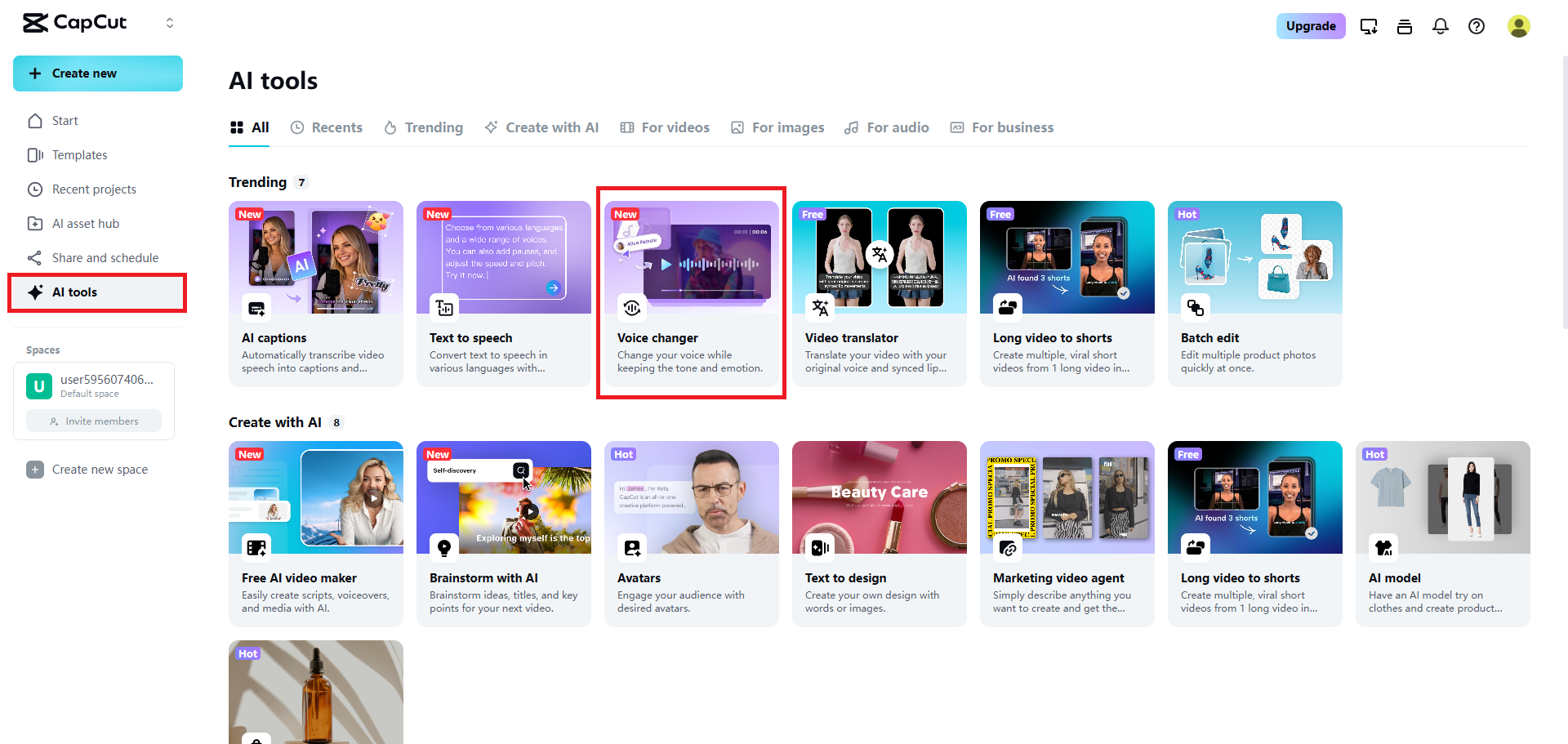Click the Video translator tool icon
The height and width of the screenshot is (744, 1568).
click(820, 308)
